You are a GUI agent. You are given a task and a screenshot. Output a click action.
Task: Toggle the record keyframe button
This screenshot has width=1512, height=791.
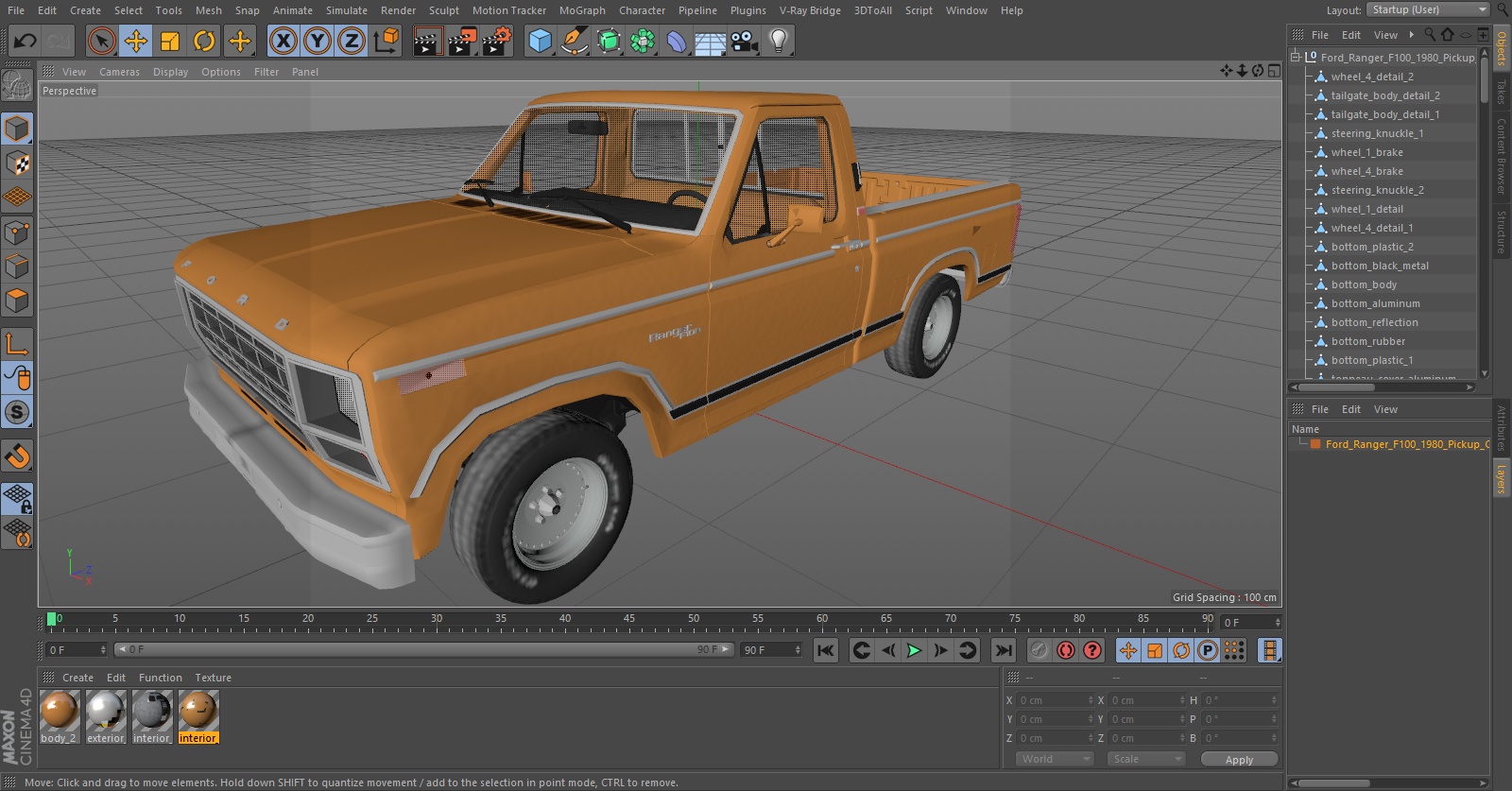1039,650
